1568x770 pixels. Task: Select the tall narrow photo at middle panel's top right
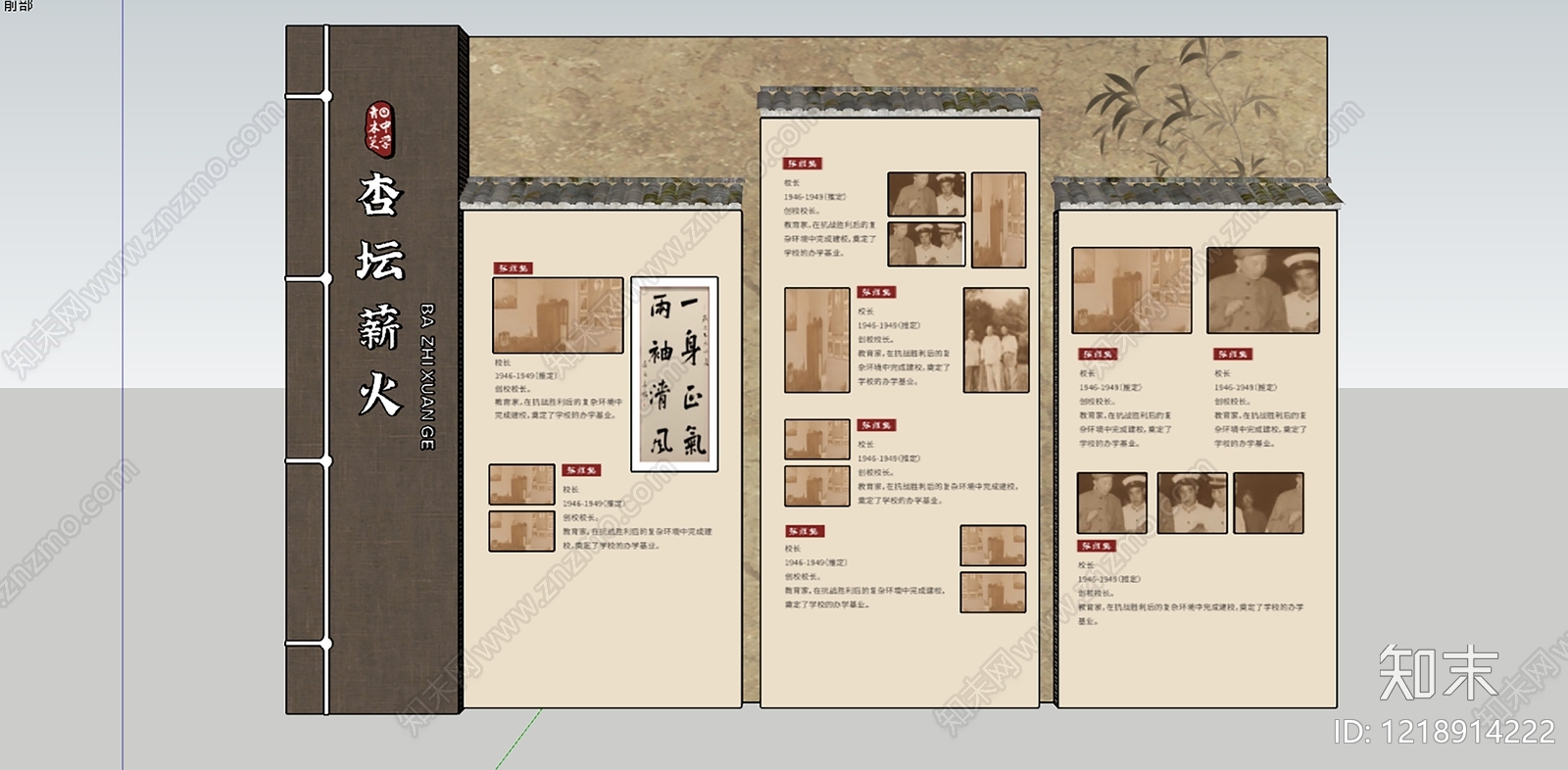[999, 220]
